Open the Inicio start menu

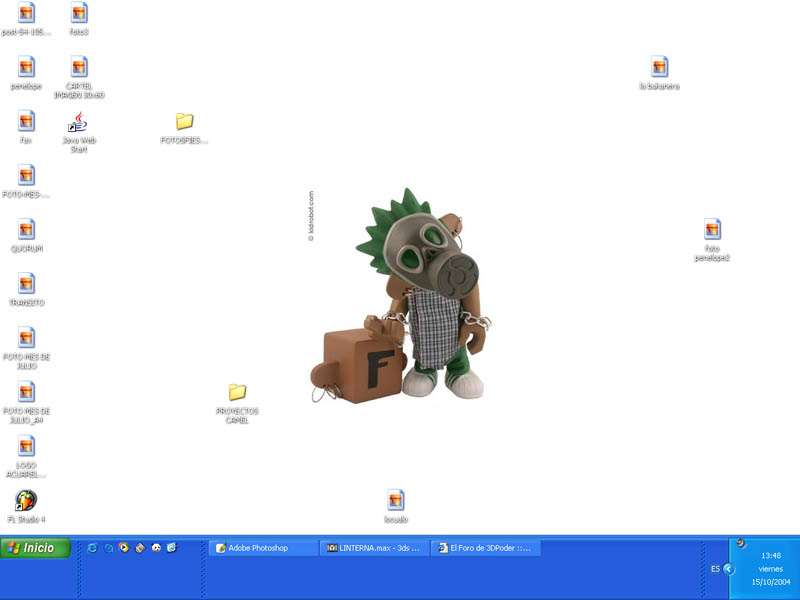point(35,548)
